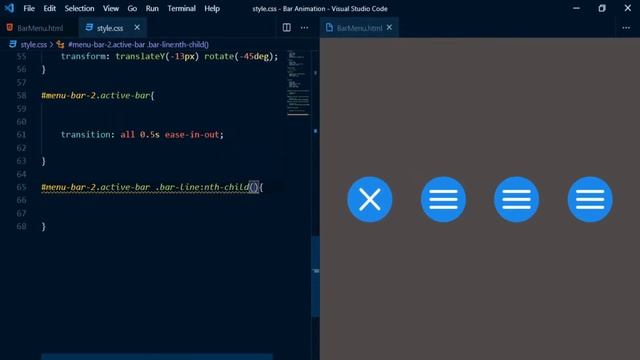Click the style.css breadcrumb
This screenshot has width=640, height=360.
(x=33, y=44)
